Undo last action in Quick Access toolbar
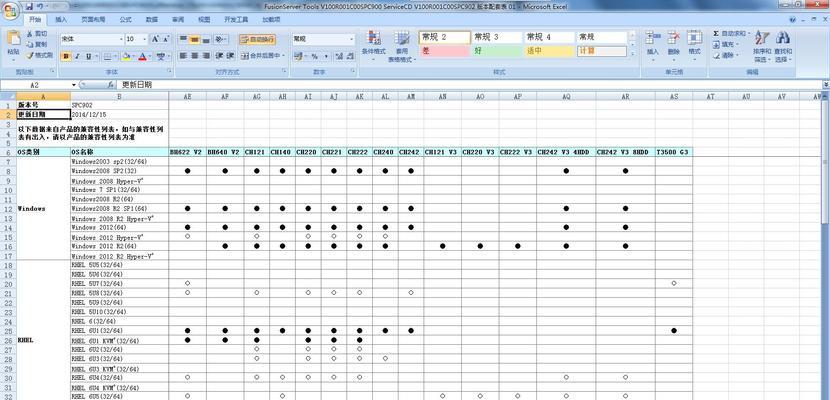Image resolution: width=830 pixels, height=400 pixels. (x=40, y=6)
